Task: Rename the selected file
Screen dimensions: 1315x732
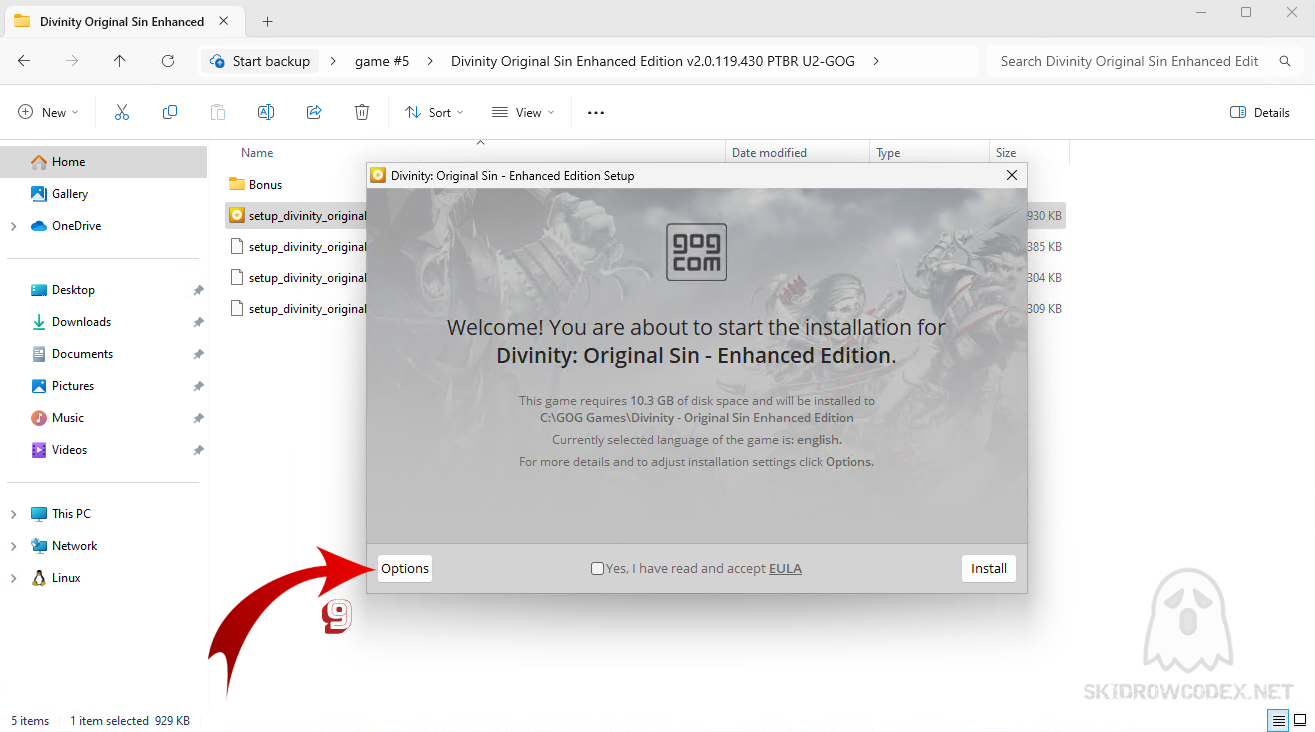Action: pos(266,112)
